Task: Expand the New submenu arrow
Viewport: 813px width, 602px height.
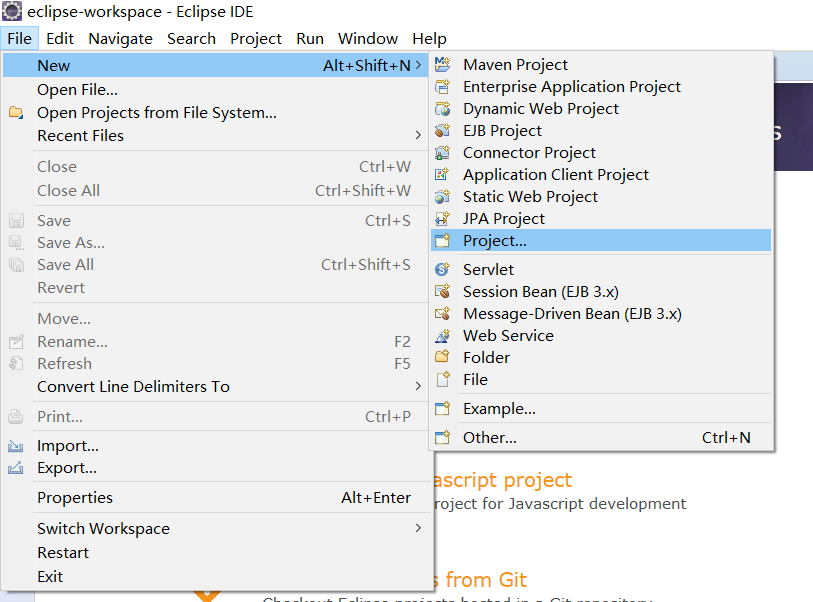Action: pos(418,65)
